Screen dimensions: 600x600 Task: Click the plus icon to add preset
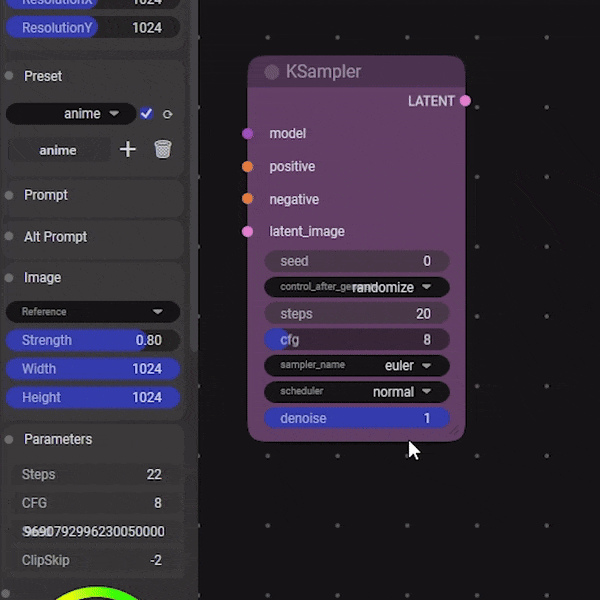(128, 149)
